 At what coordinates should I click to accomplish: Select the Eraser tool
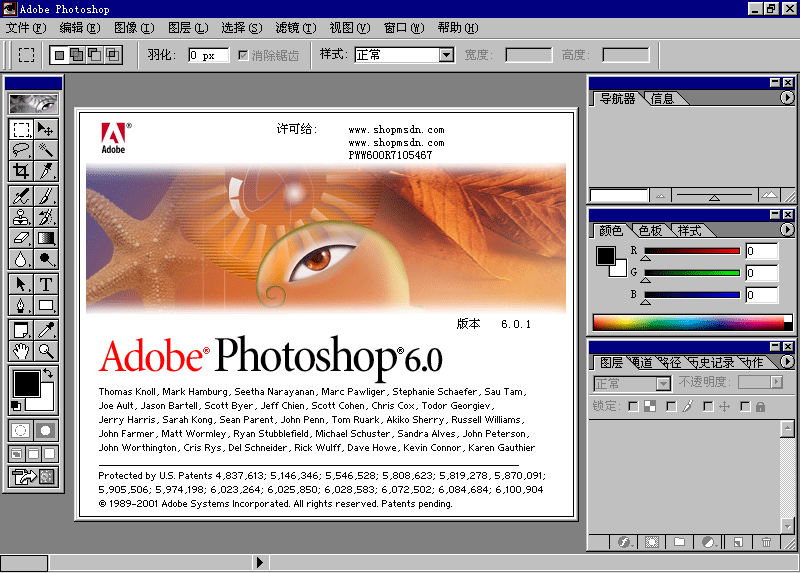pyautogui.click(x=21, y=238)
